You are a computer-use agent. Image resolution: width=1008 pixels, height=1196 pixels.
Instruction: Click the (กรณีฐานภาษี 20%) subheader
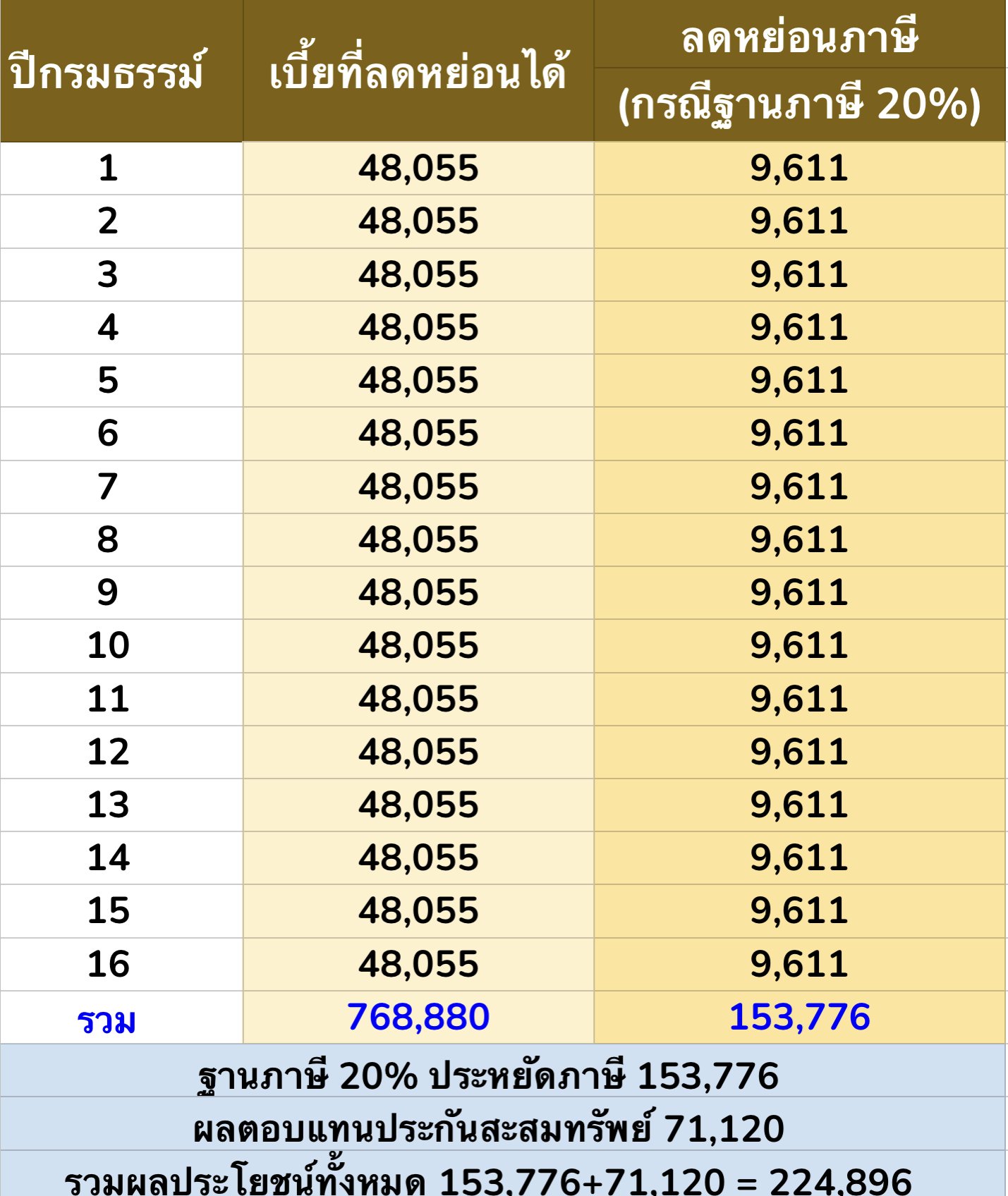click(799, 105)
